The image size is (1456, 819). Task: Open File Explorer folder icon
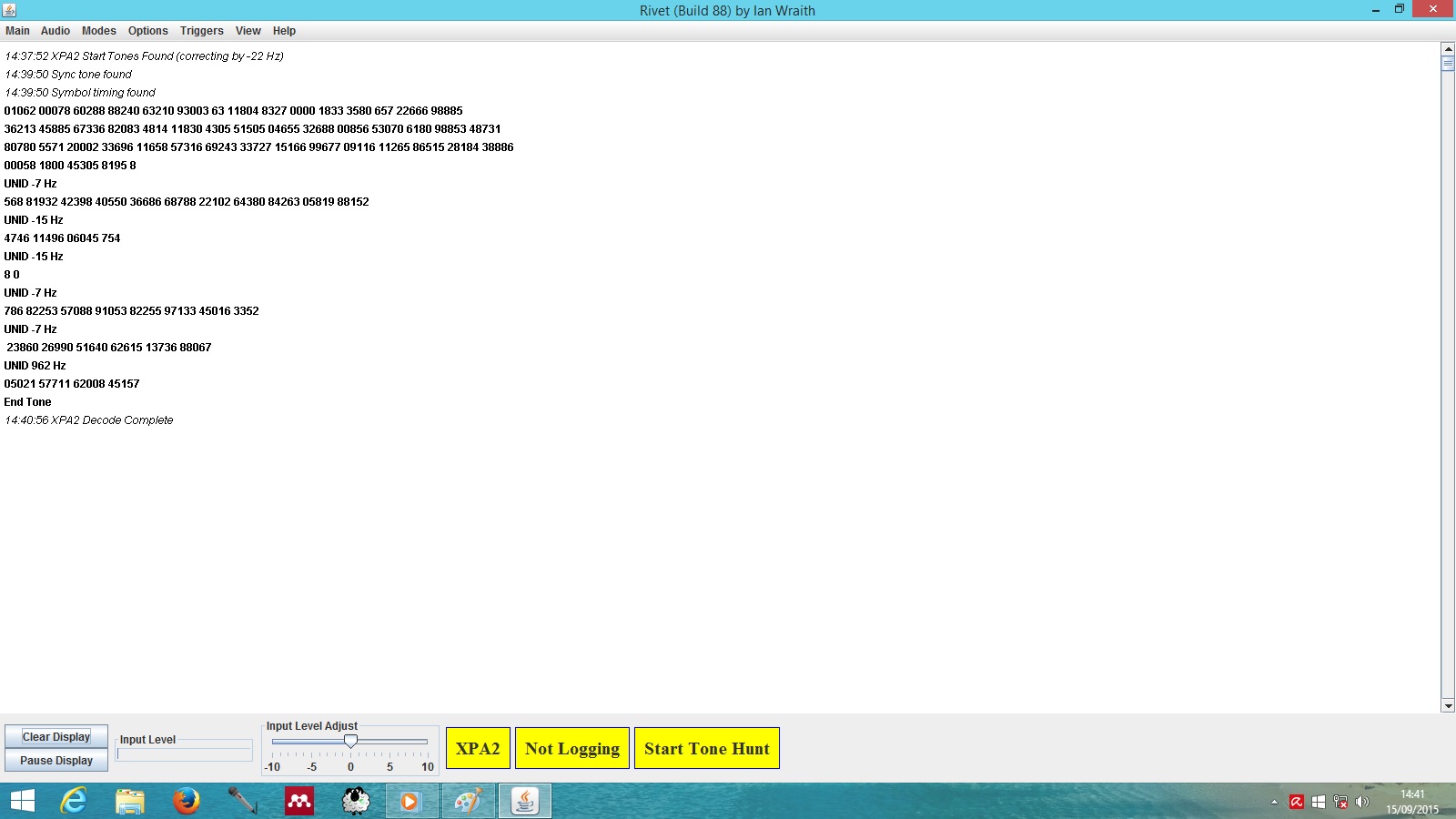[130, 801]
